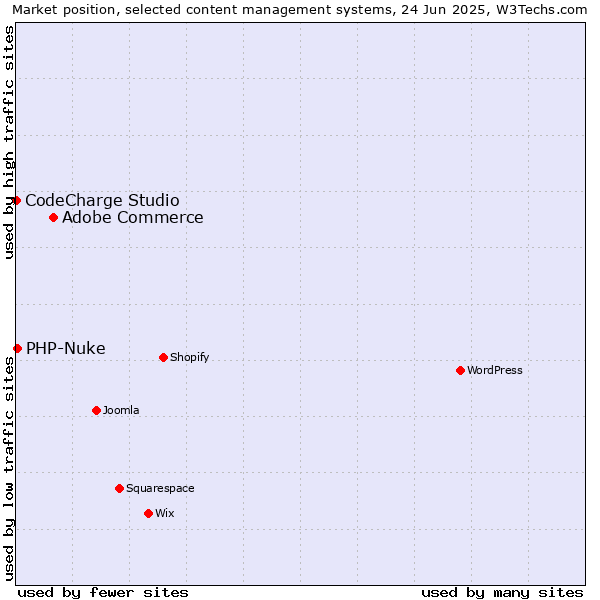600x600 pixels.
Task: Select the 'CodeCharge Studio' label text
Action: [102, 201]
